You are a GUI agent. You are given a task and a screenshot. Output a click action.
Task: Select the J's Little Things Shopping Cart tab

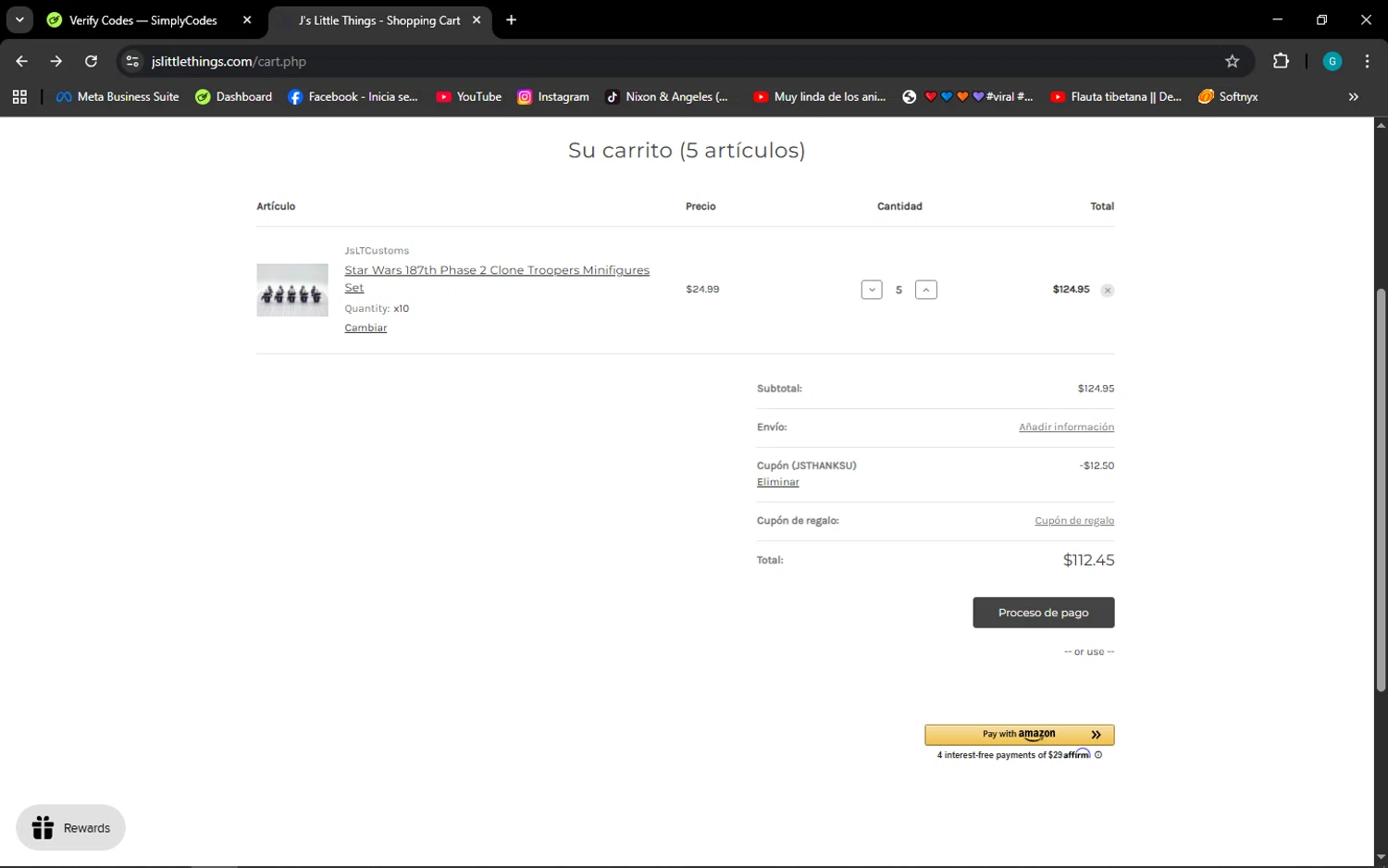click(x=378, y=19)
